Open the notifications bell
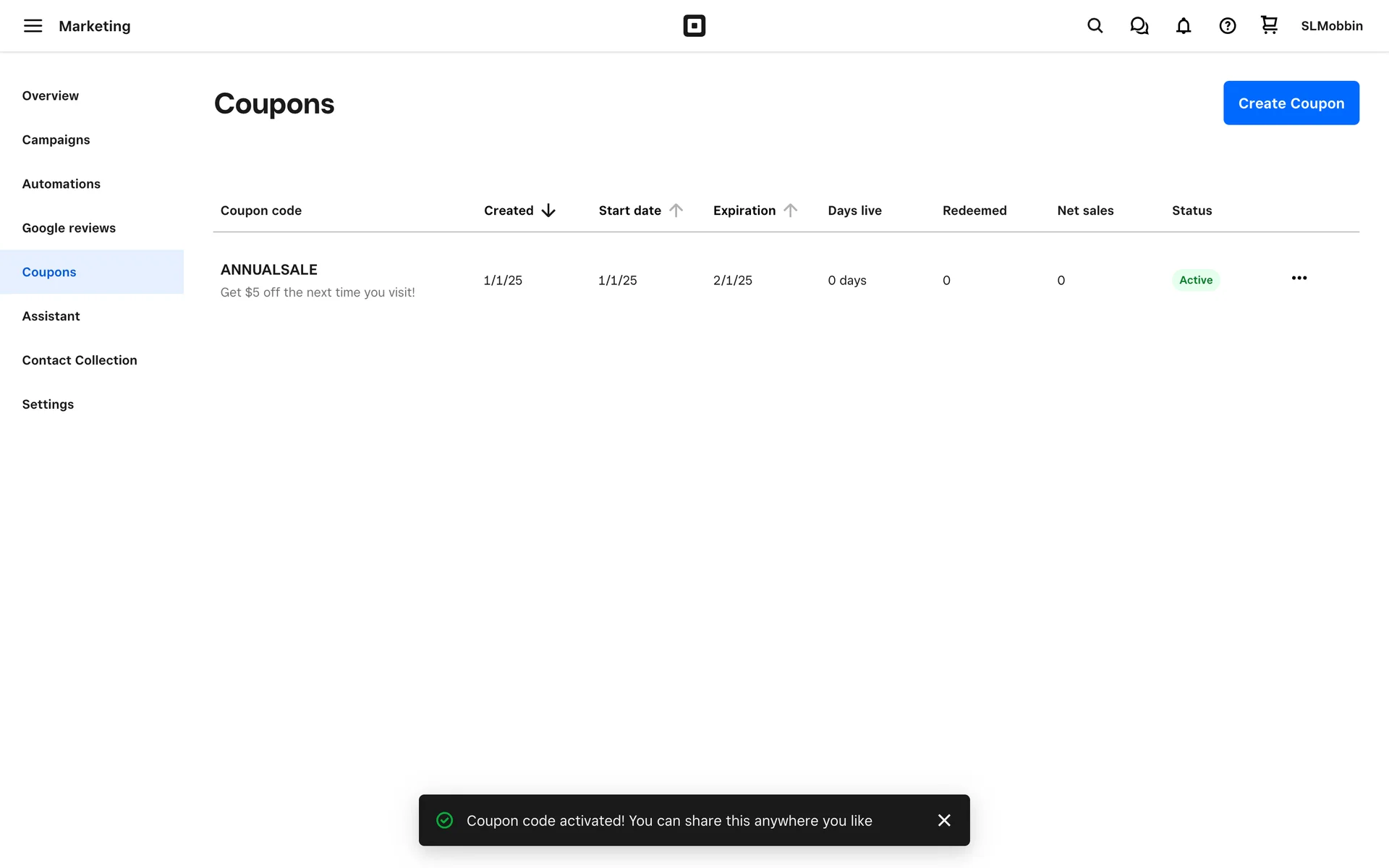The width and height of the screenshot is (1389, 868). [x=1183, y=26]
